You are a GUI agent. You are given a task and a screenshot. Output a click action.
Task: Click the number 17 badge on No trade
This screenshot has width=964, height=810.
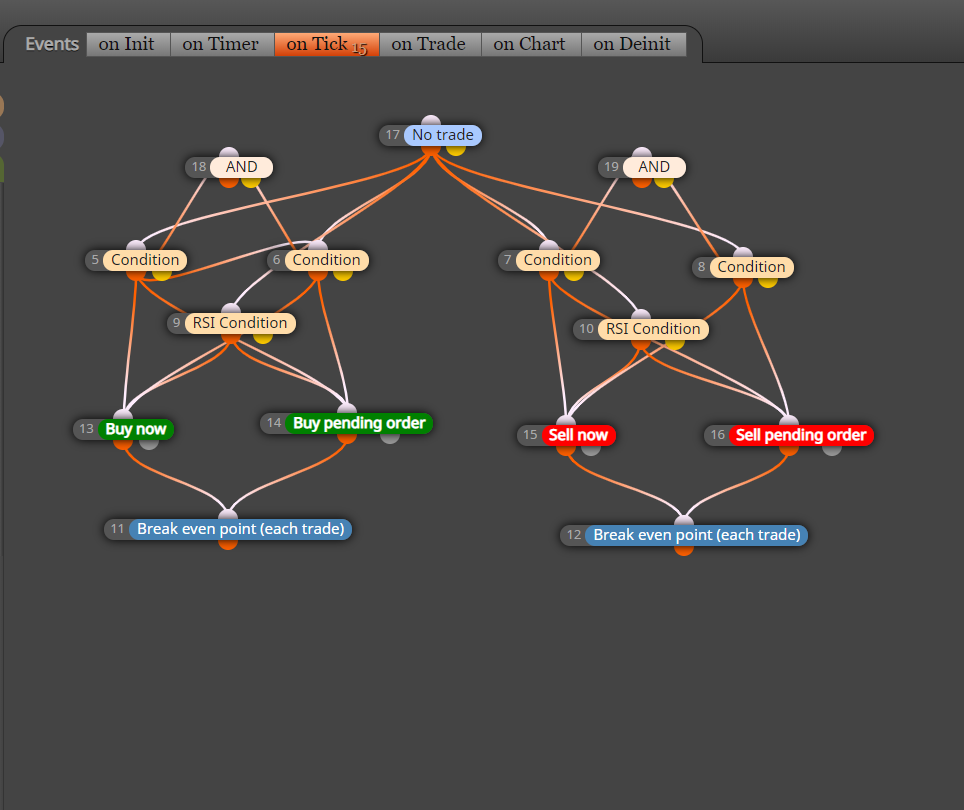pyautogui.click(x=393, y=135)
